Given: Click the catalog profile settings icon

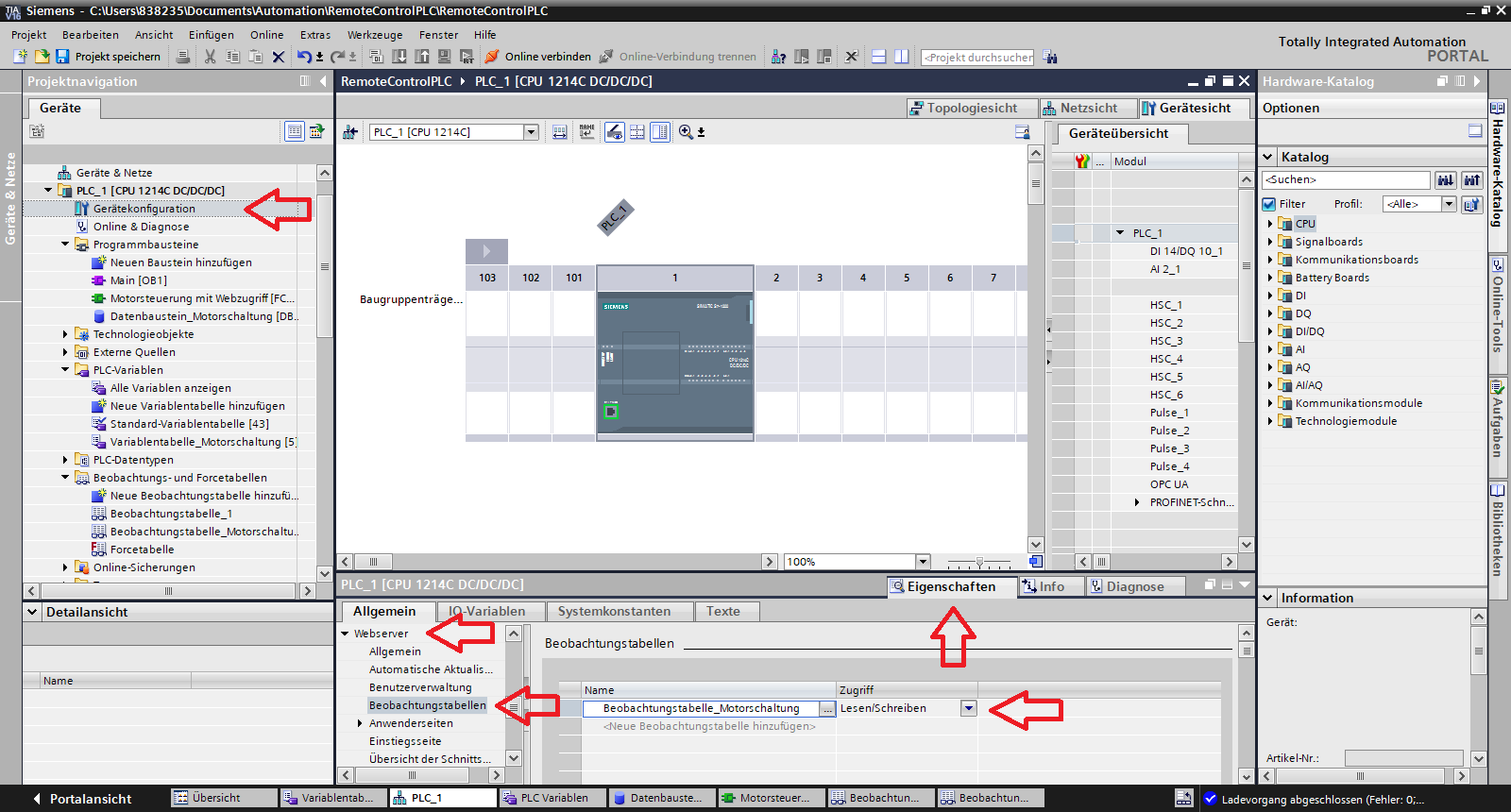Looking at the screenshot, I should tap(1471, 204).
